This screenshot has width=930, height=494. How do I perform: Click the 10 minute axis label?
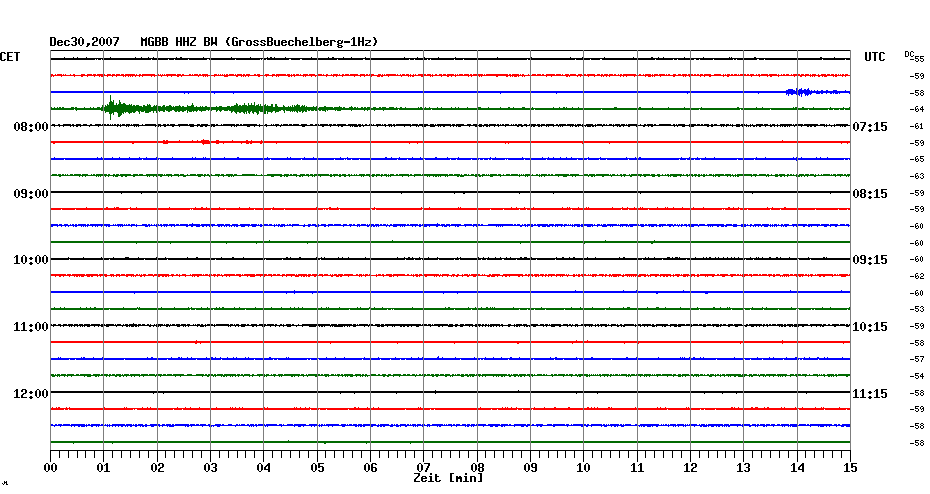(584, 468)
